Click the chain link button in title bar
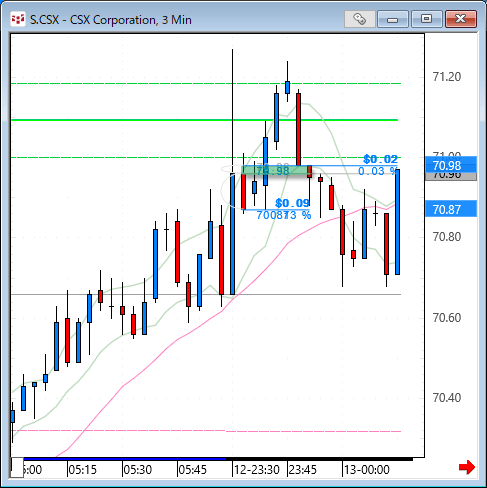Viewport: 487px width, 488px height. point(360,19)
